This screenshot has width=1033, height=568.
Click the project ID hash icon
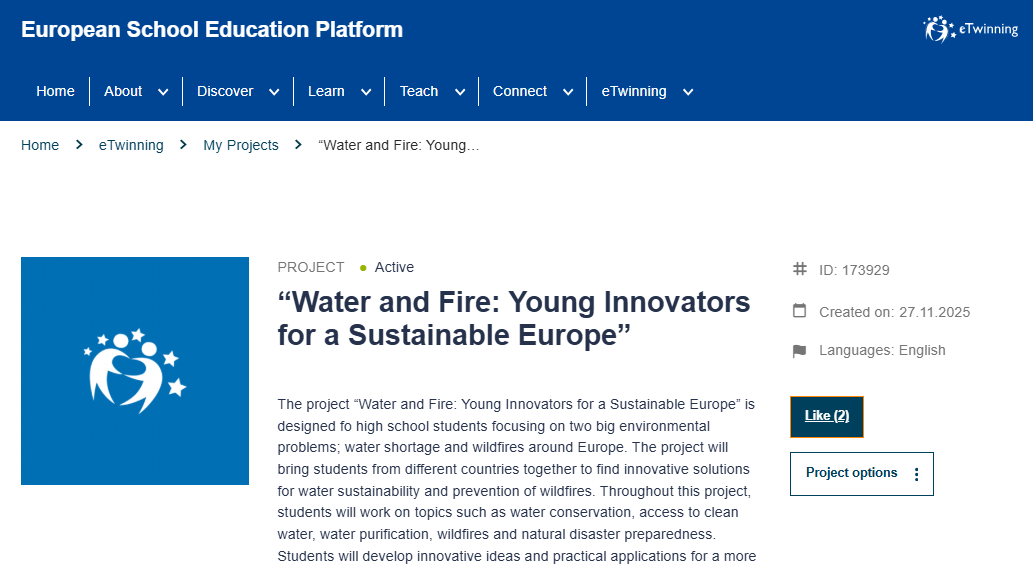[799, 269]
